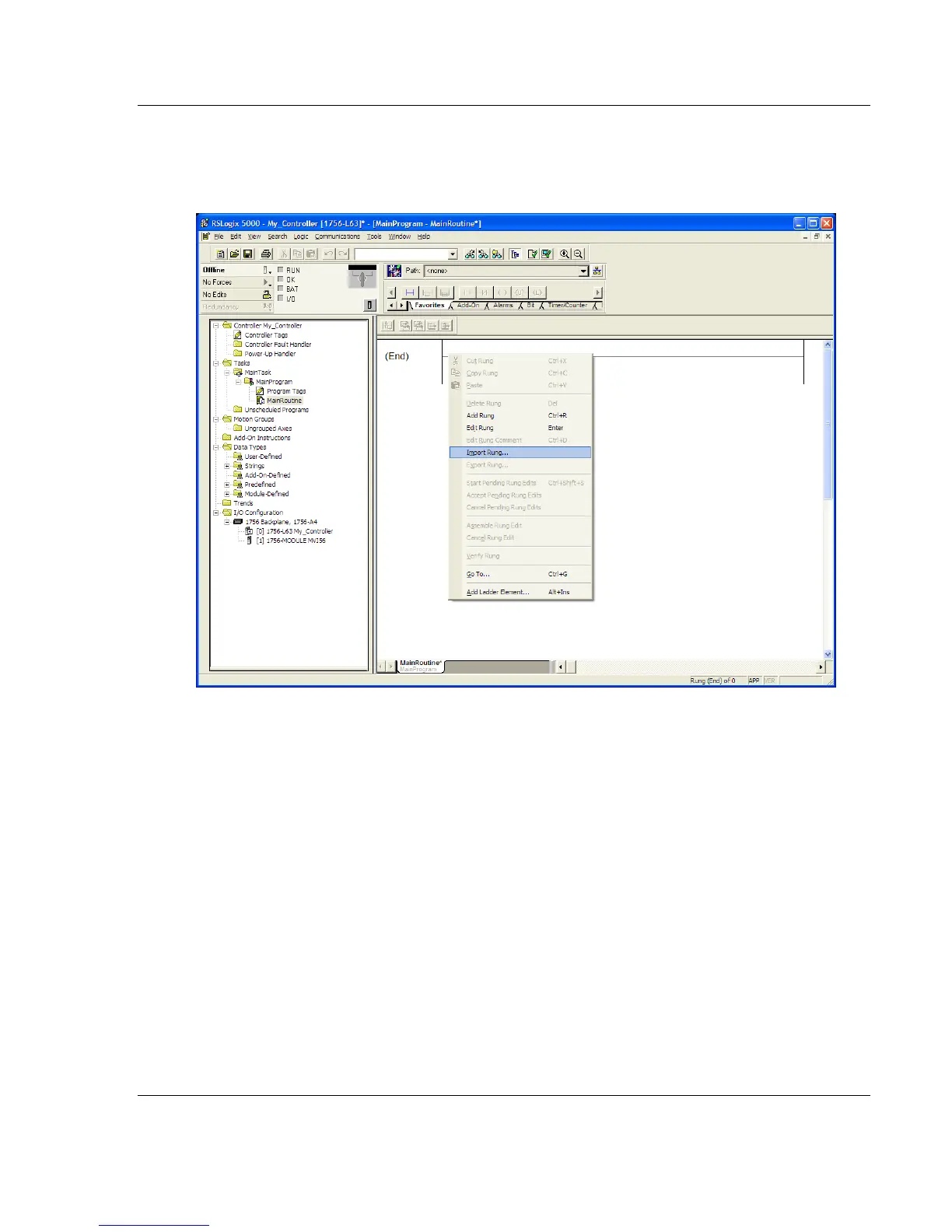Choose Add Rung from context menu
The width and height of the screenshot is (952, 1232).
click(x=520, y=415)
